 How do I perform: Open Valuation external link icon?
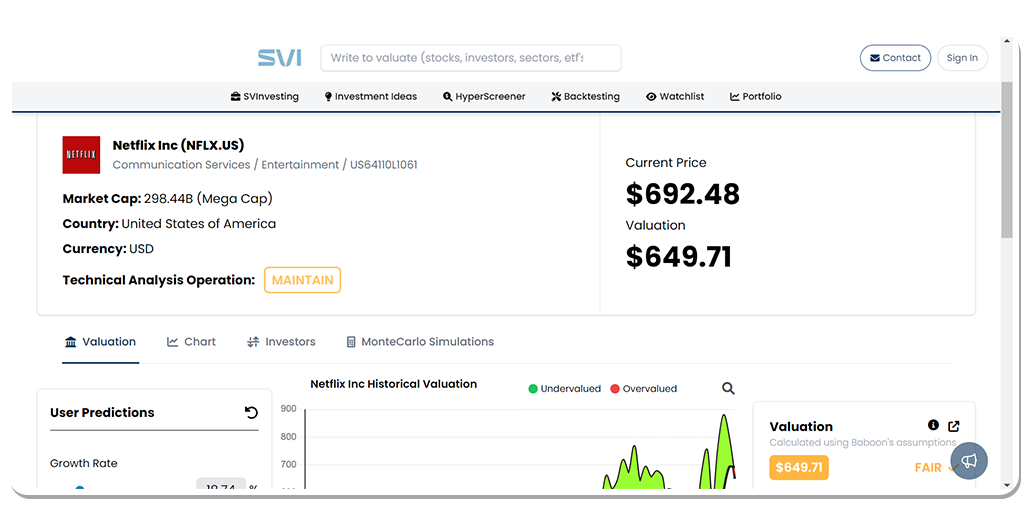point(953,426)
